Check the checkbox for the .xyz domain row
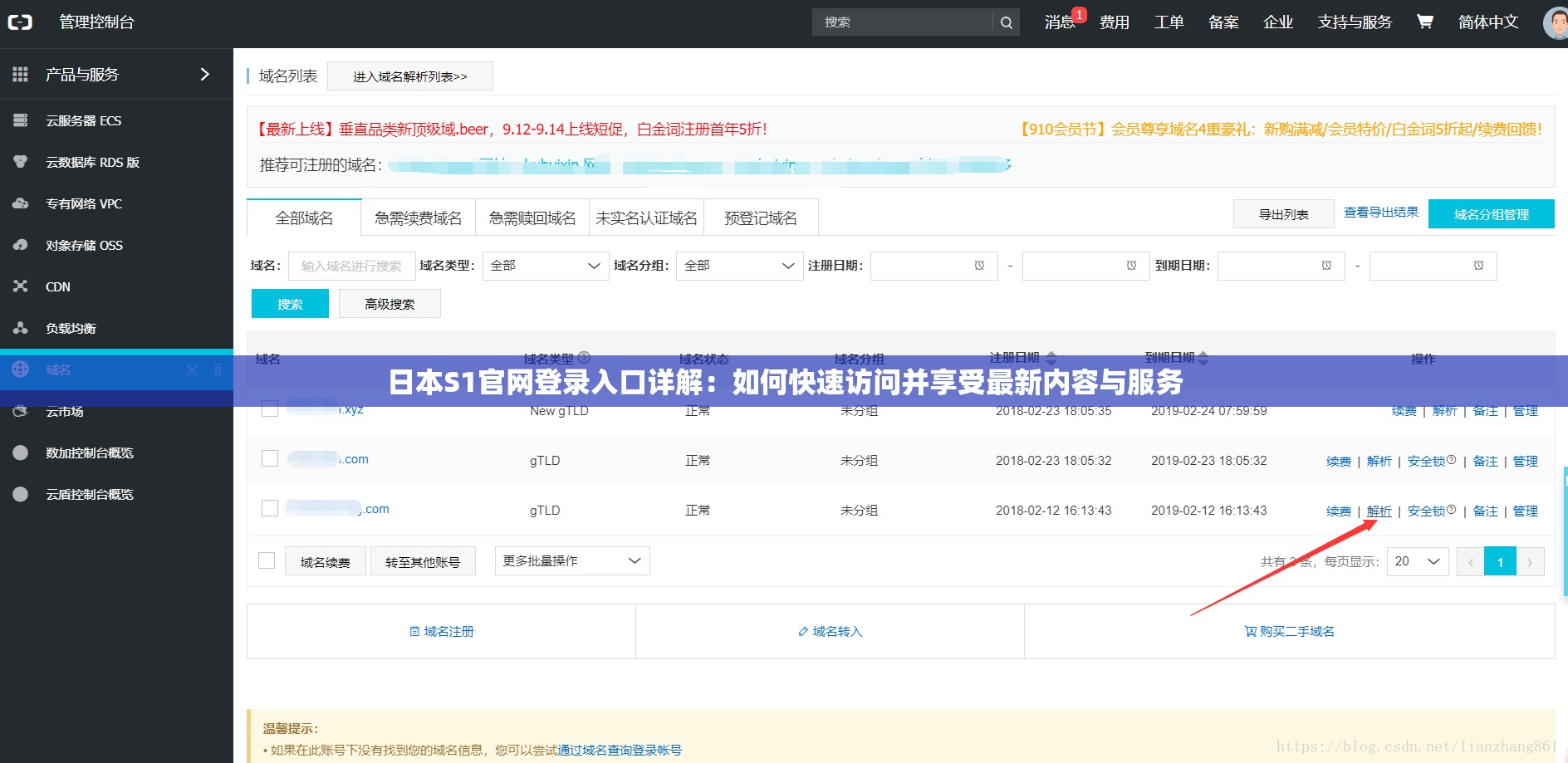This screenshot has width=1568, height=763. click(x=269, y=408)
